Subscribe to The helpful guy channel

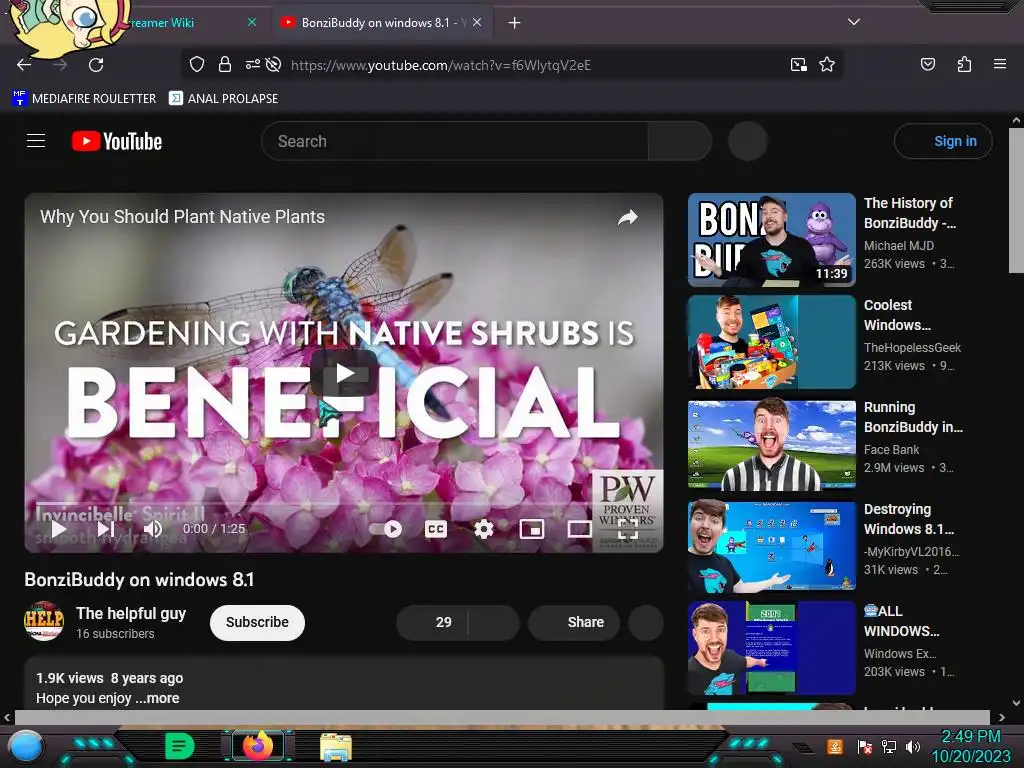pyautogui.click(x=257, y=622)
